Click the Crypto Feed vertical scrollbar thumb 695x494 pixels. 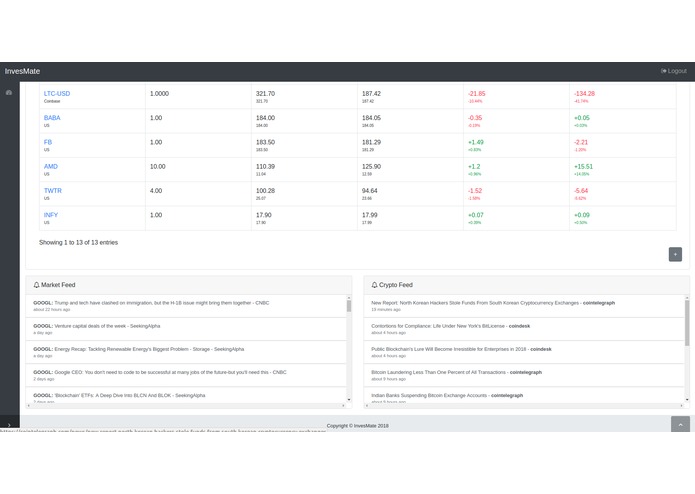click(x=687, y=323)
